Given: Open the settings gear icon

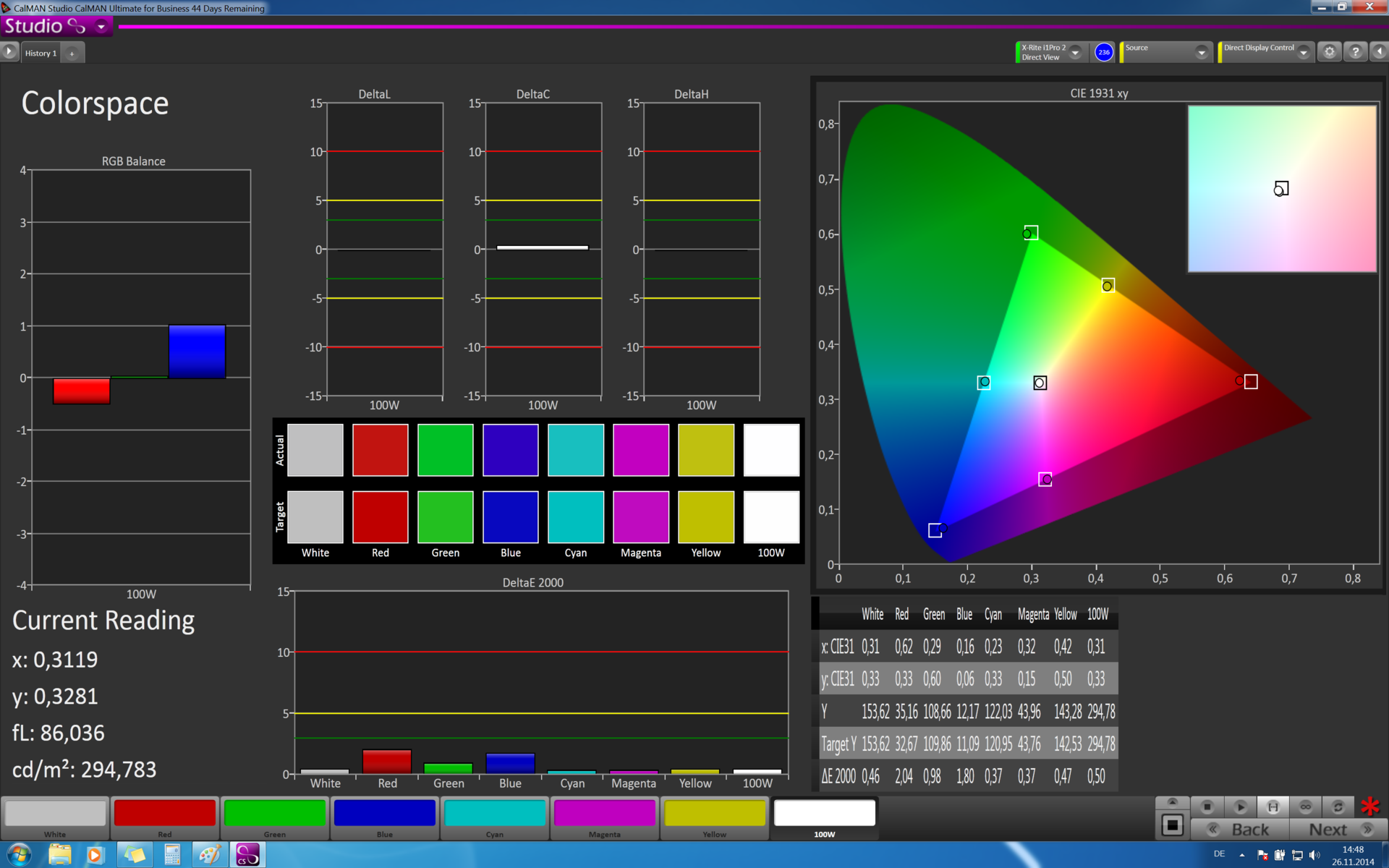Looking at the screenshot, I should pos(1329,52).
